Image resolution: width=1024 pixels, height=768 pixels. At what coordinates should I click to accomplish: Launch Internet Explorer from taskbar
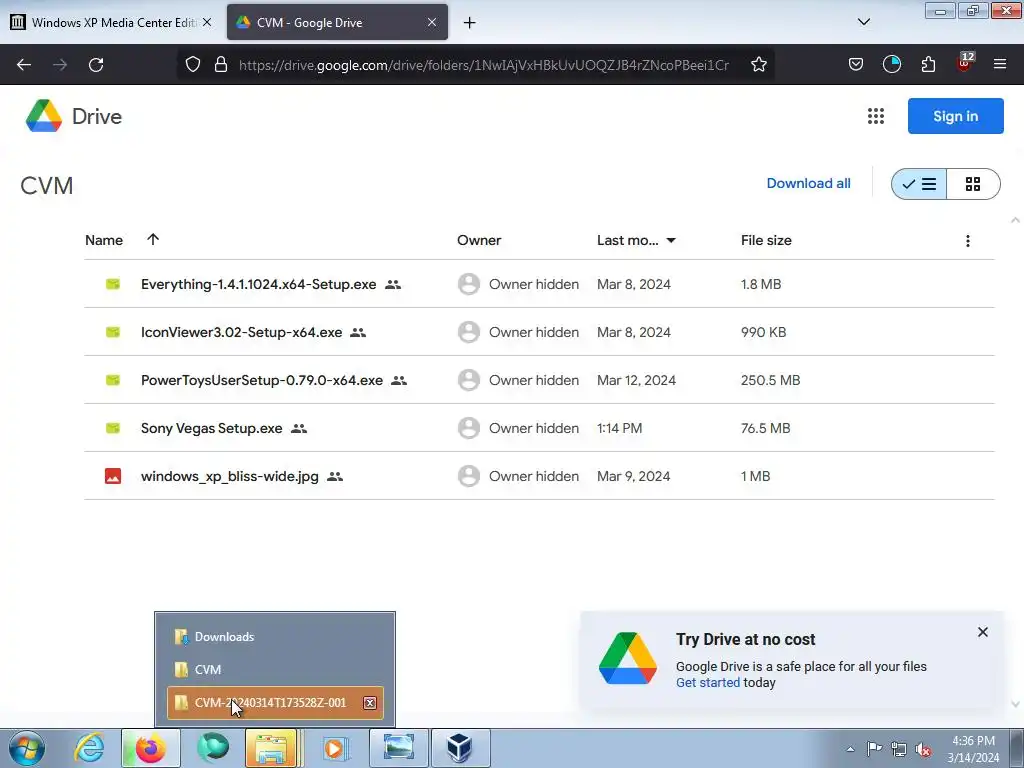(89, 748)
